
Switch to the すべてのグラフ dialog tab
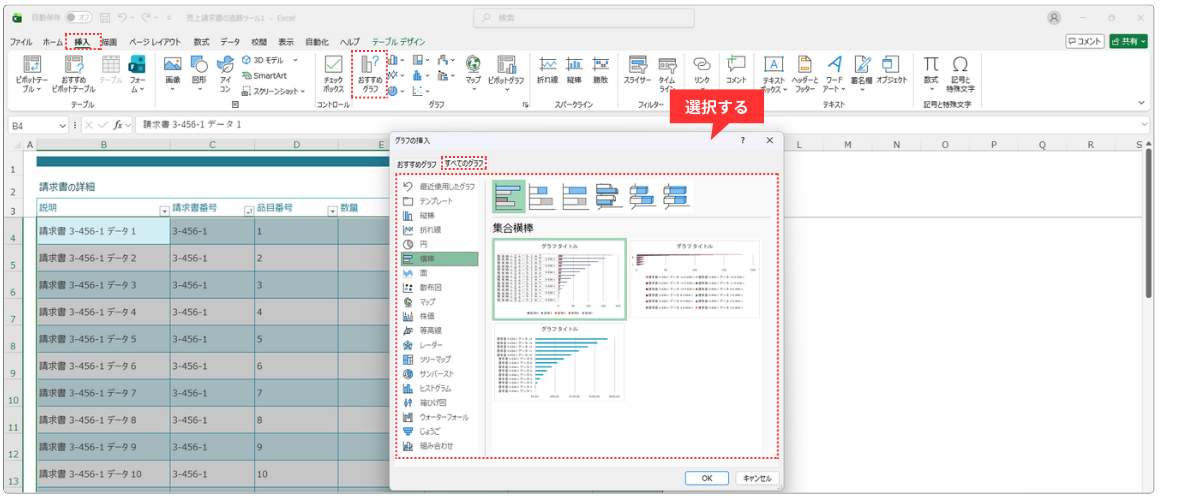pos(464,163)
